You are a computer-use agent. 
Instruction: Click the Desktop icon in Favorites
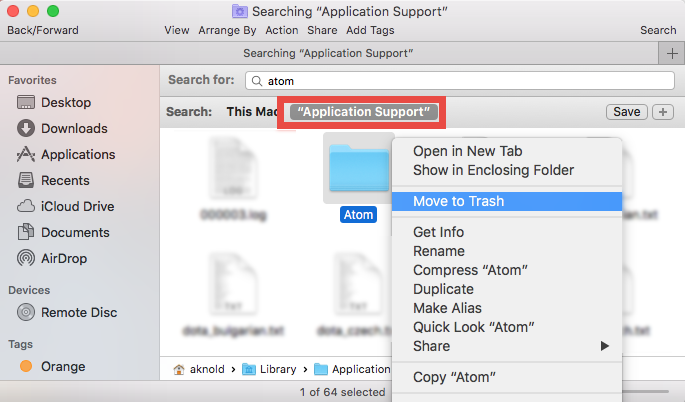pos(26,102)
